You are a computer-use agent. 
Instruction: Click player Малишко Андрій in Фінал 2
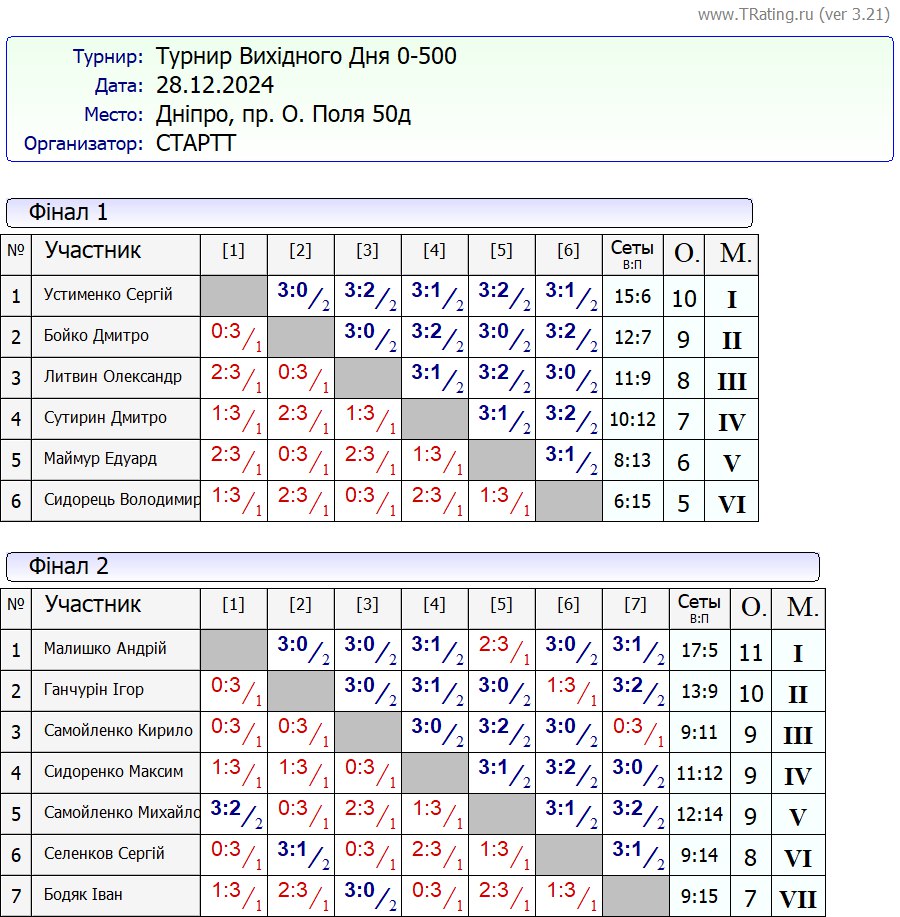[105, 649]
